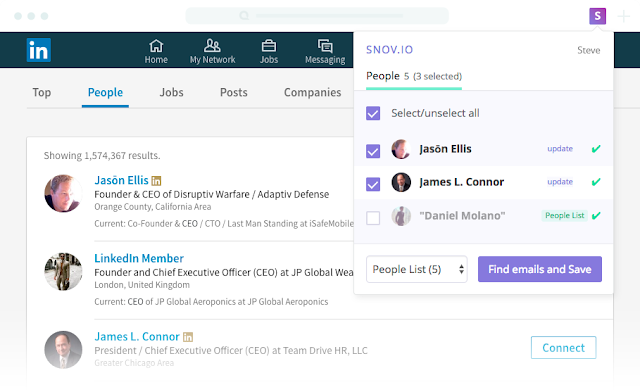Image resolution: width=640 pixels, height=392 pixels.
Task: Click LinkedIn Member profile photo
Action: pyautogui.click(x=63, y=272)
